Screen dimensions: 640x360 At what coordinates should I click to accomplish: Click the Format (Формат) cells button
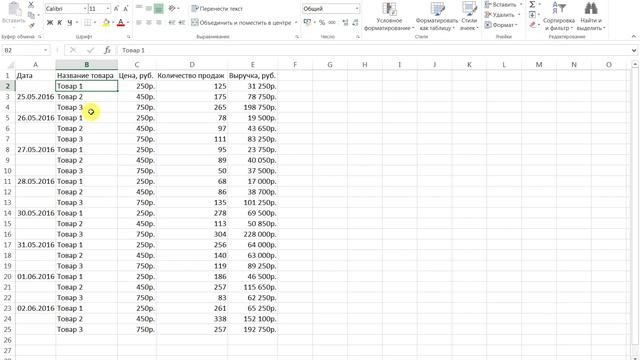point(501,25)
